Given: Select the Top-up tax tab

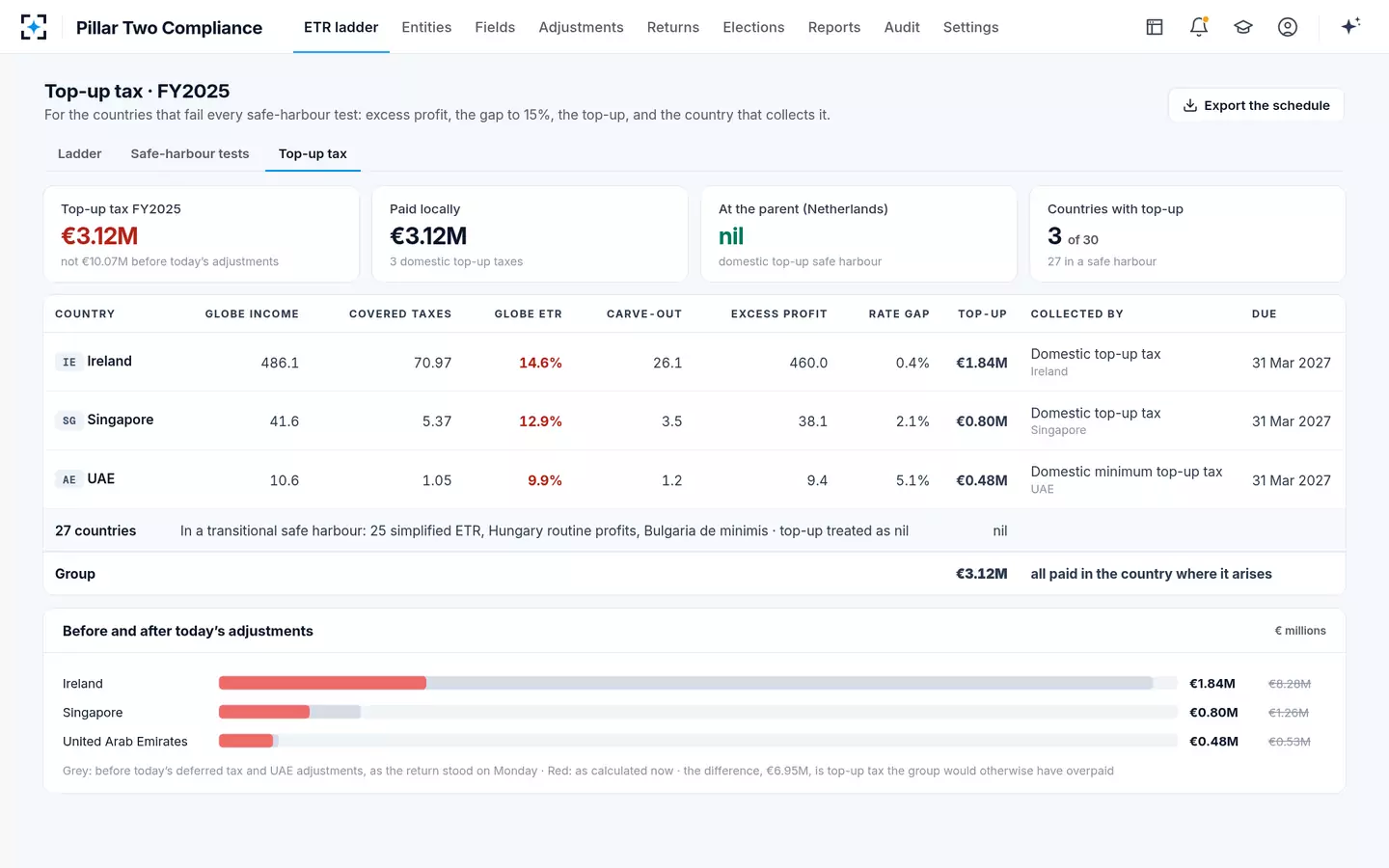Looking at the screenshot, I should (313, 153).
